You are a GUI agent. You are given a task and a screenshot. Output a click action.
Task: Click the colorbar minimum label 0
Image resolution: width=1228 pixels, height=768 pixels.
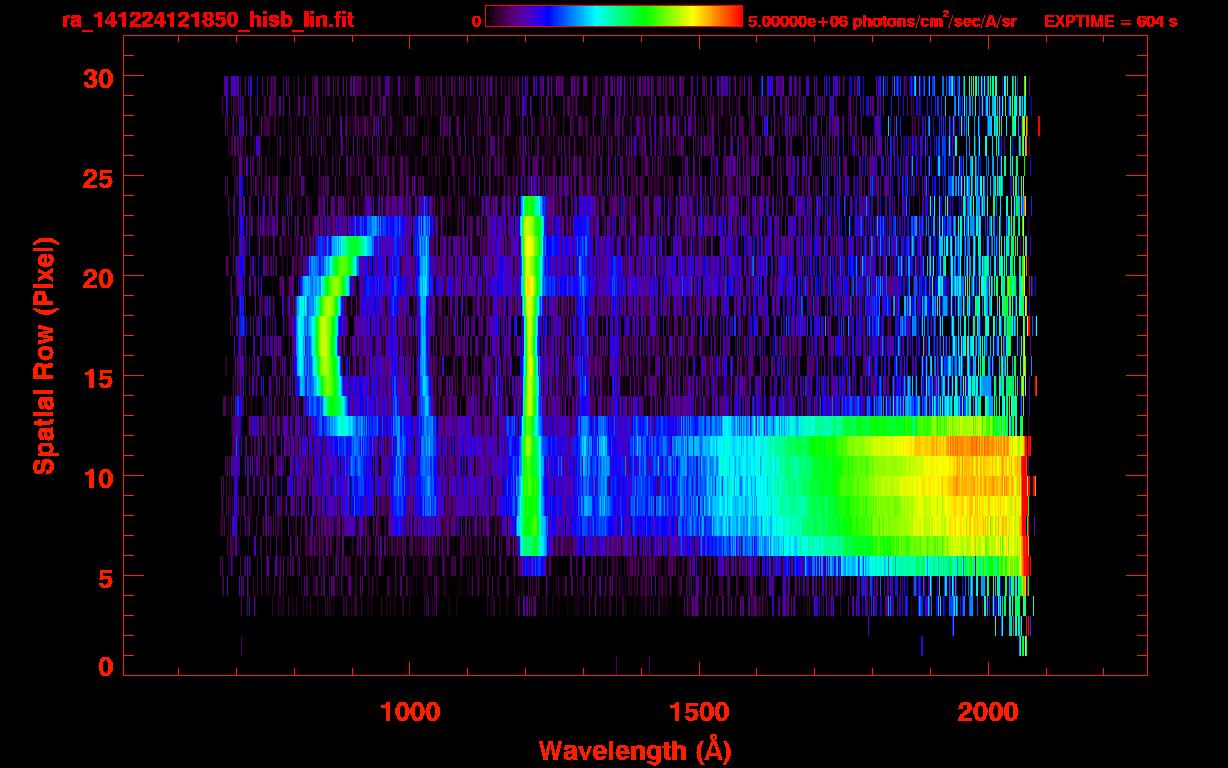pos(477,22)
